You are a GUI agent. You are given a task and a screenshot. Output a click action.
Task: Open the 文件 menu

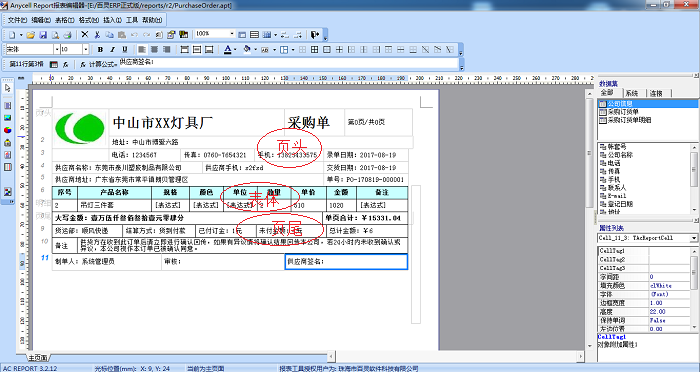pyautogui.click(x=17, y=20)
